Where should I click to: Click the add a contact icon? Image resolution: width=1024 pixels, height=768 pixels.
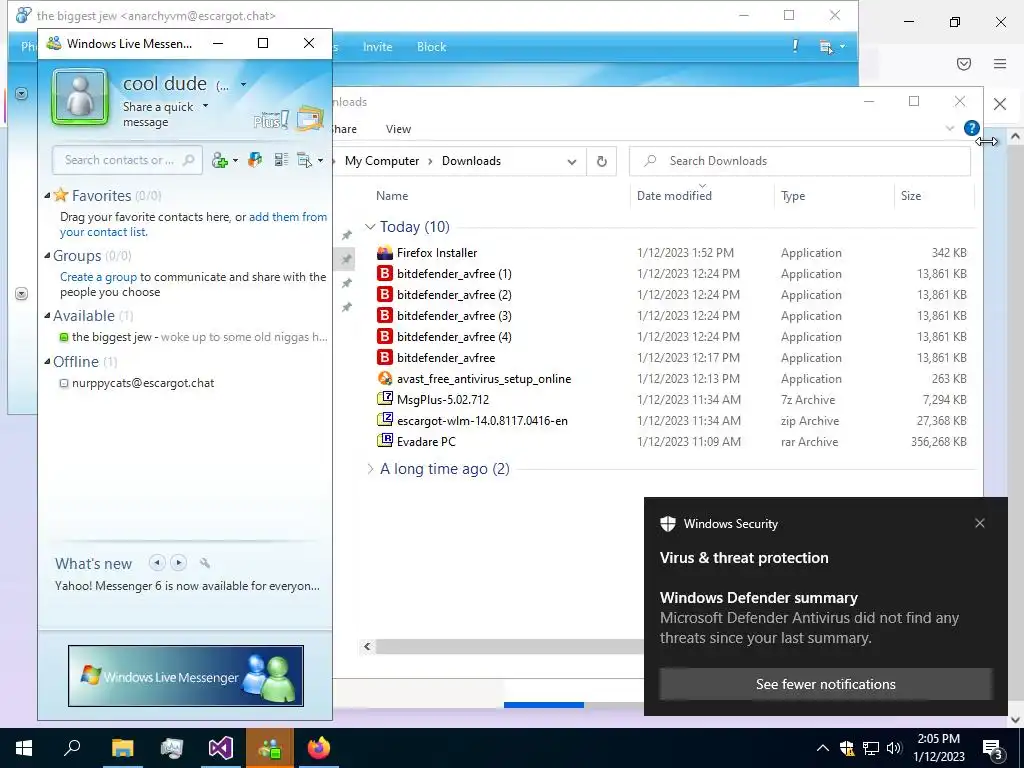pyautogui.click(x=220, y=161)
